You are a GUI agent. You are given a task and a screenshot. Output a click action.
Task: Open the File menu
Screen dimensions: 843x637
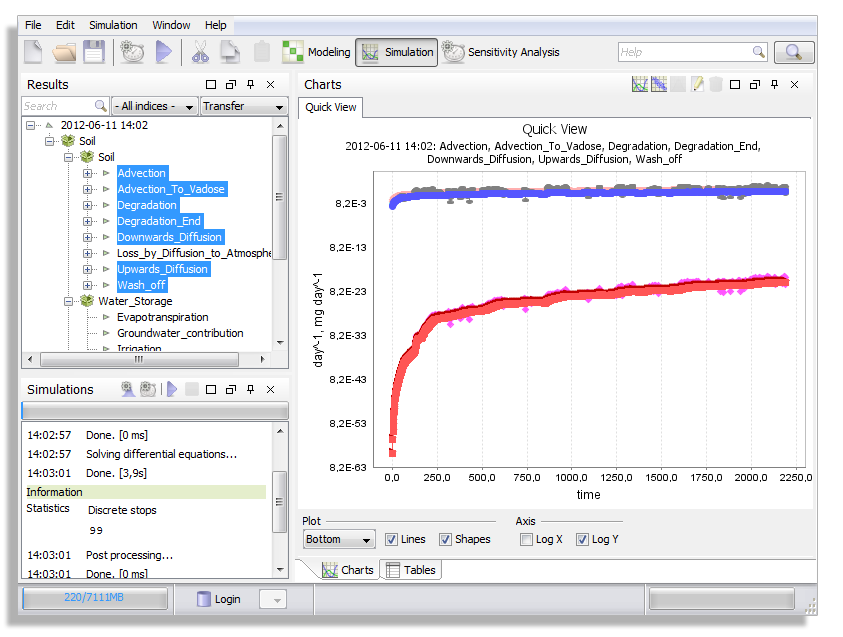33,25
